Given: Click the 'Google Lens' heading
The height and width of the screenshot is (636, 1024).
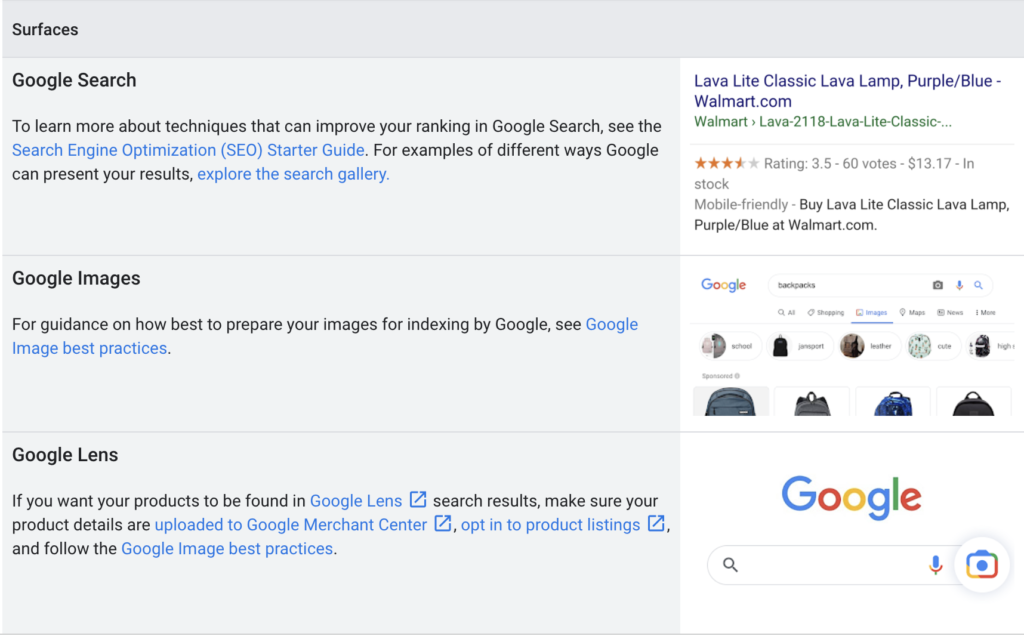Looking at the screenshot, I should point(65,454).
